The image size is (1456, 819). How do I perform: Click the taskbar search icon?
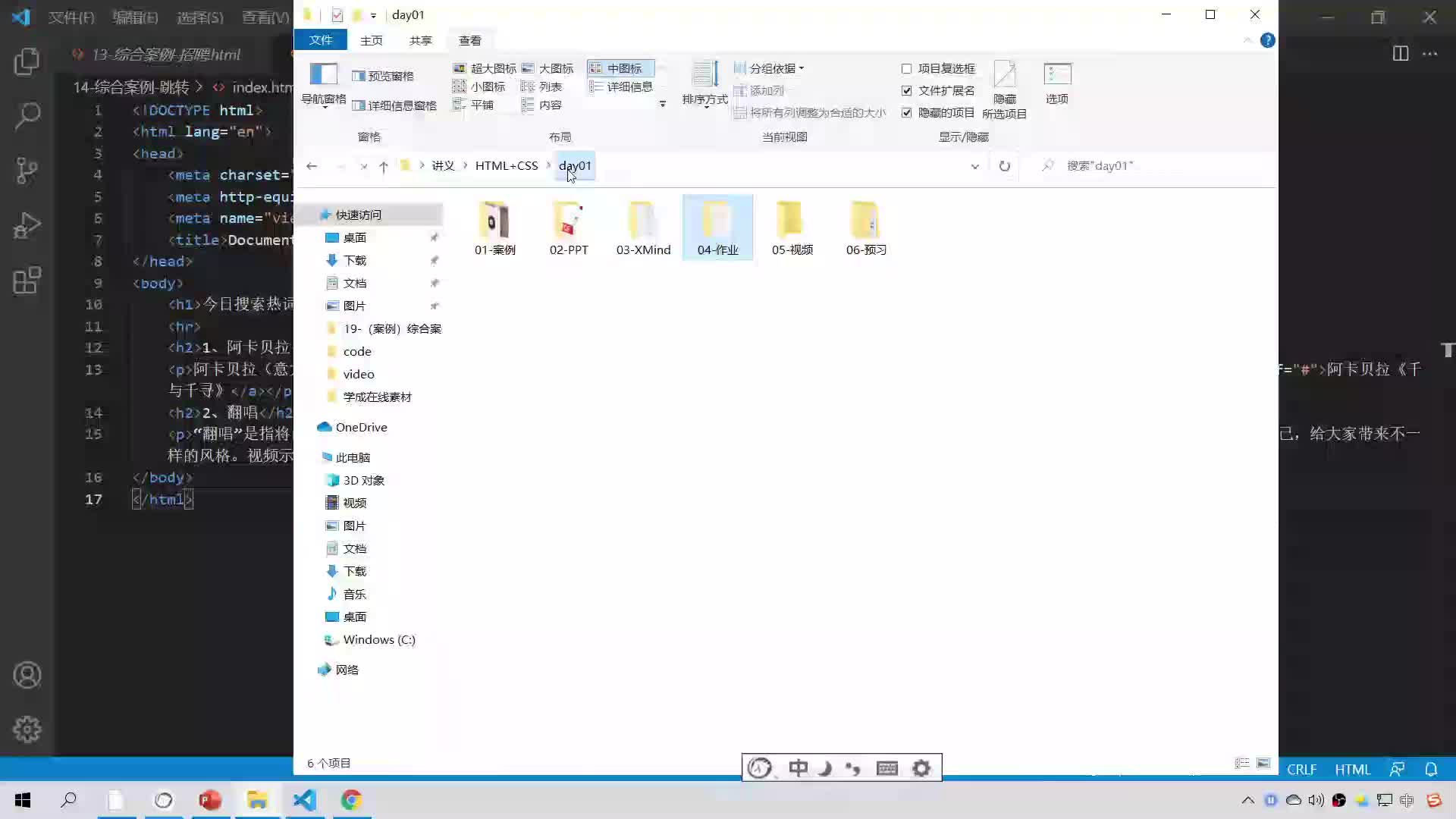(x=69, y=800)
